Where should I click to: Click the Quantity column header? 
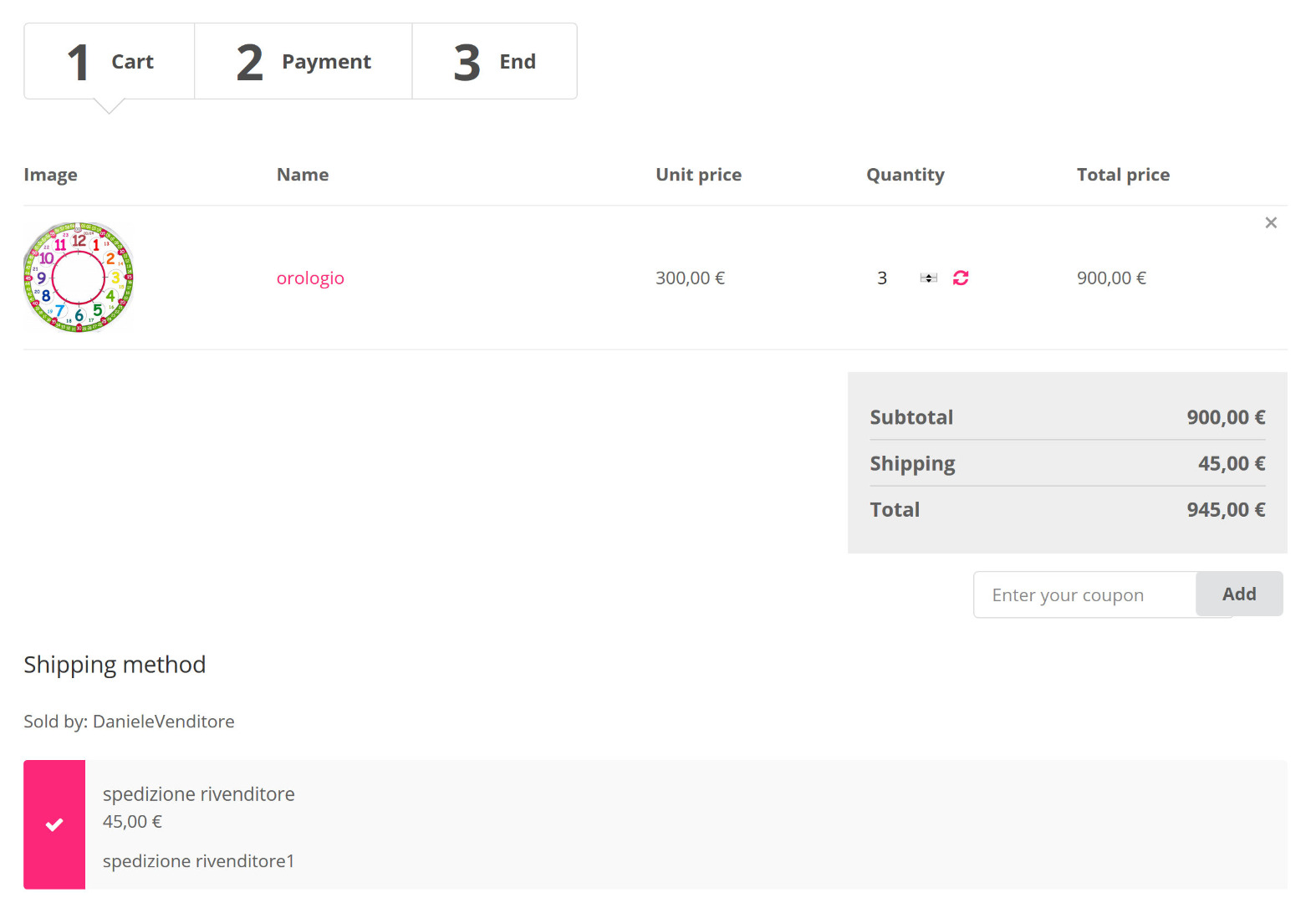(x=905, y=175)
